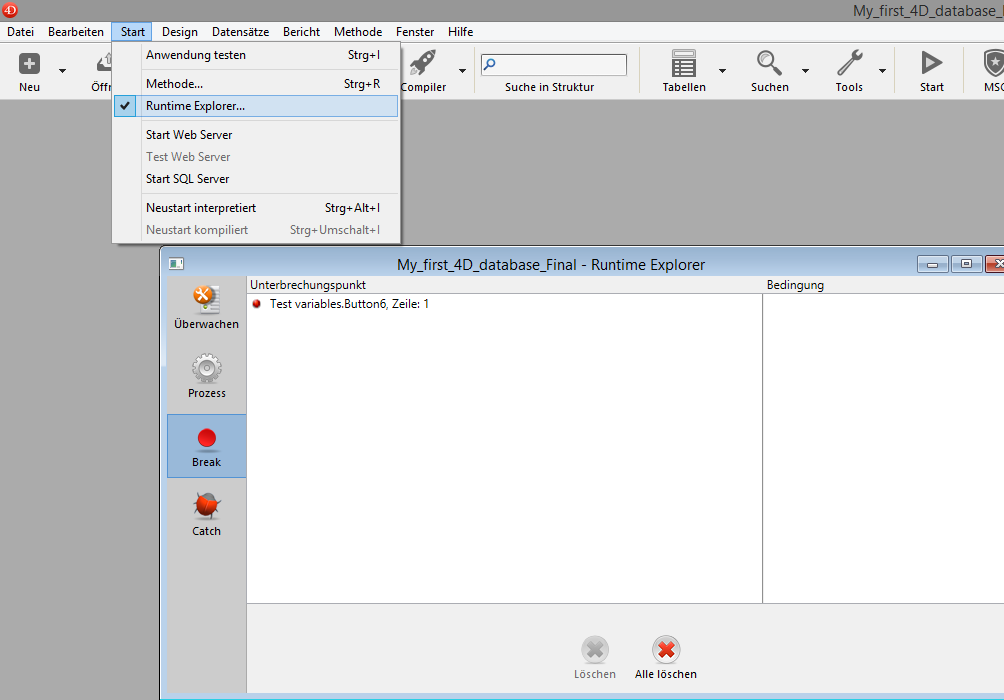Expand the dropdown arrow beside Tabellen
This screenshot has height=700, width=1004.
click(x=722, y=71)
